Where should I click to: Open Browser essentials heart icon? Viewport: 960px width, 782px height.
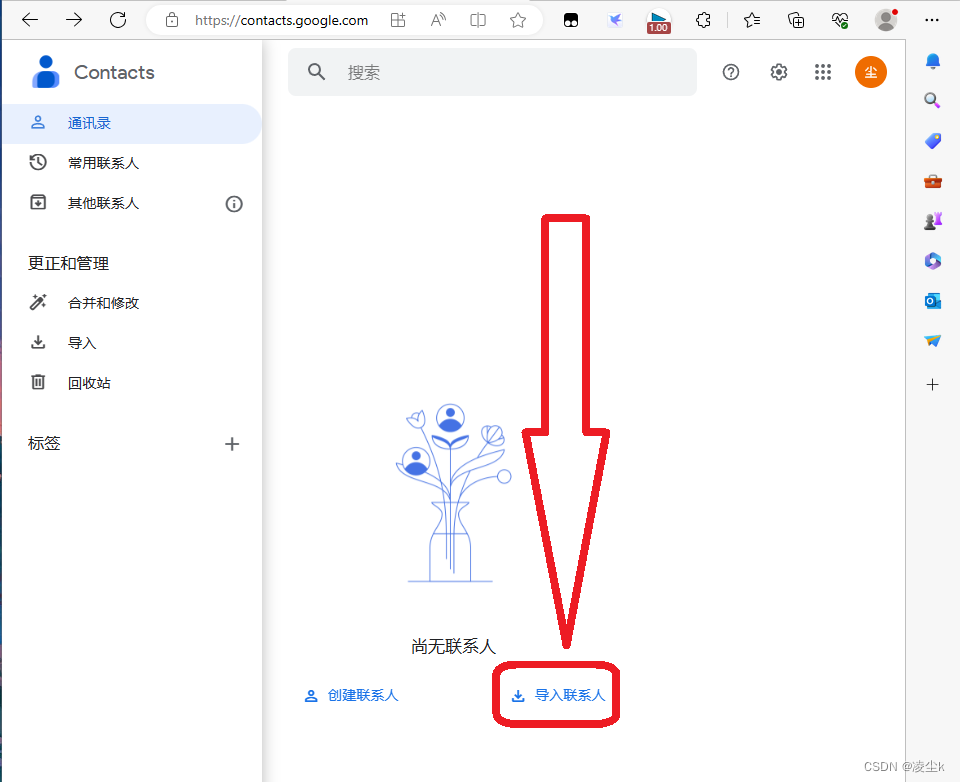840,20
